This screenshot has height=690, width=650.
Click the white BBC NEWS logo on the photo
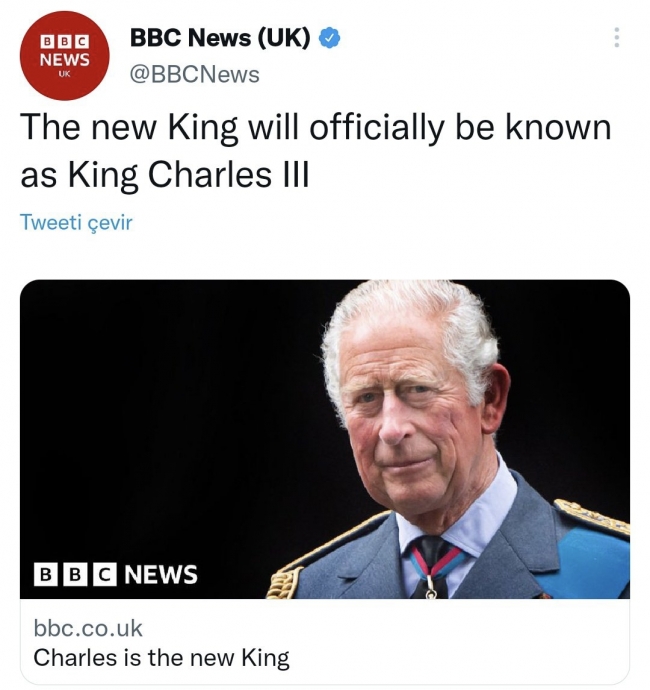[116, 574]
